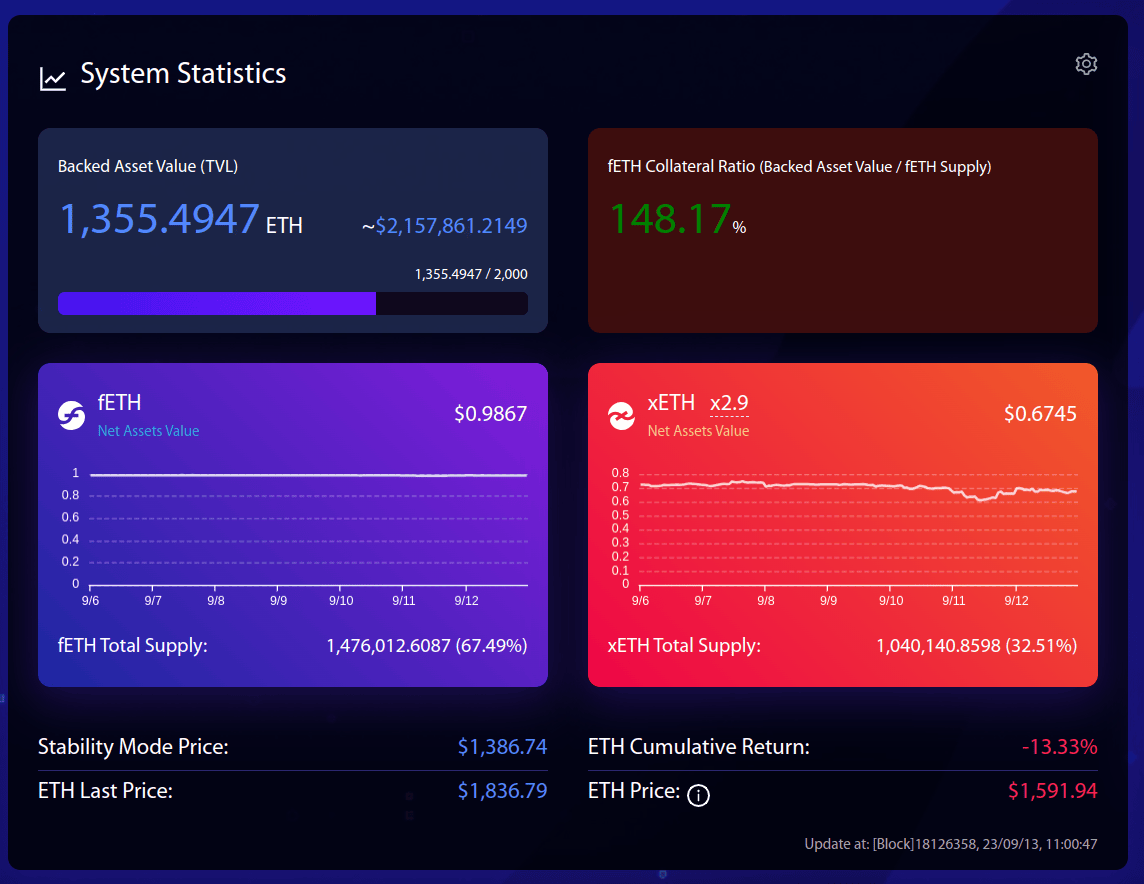The width and height of the screenshot is (1144, 884).
Task: Click the fETH price $0.9867
Action: (490, 414)
